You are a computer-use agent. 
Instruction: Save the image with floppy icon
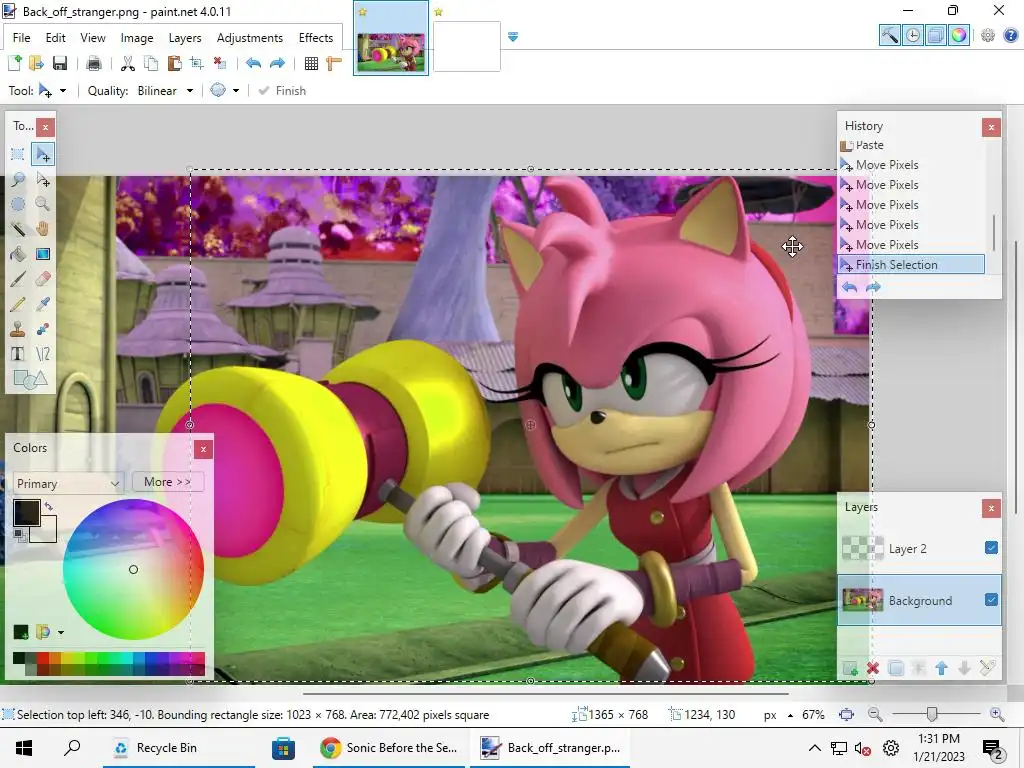click(x=60, y=63)
